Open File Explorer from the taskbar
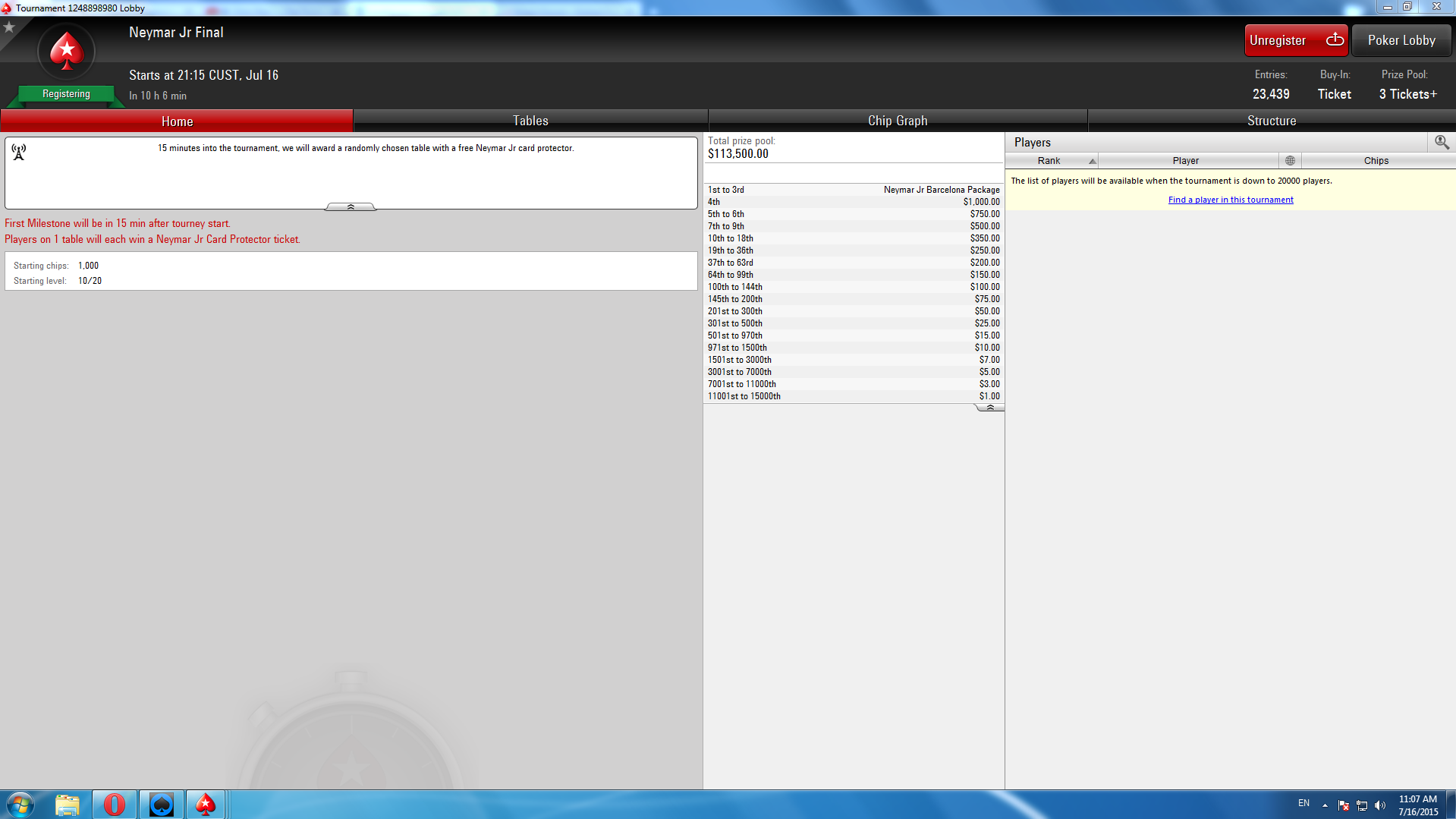Screen dimensions: 1456x819 click(68, 805)
